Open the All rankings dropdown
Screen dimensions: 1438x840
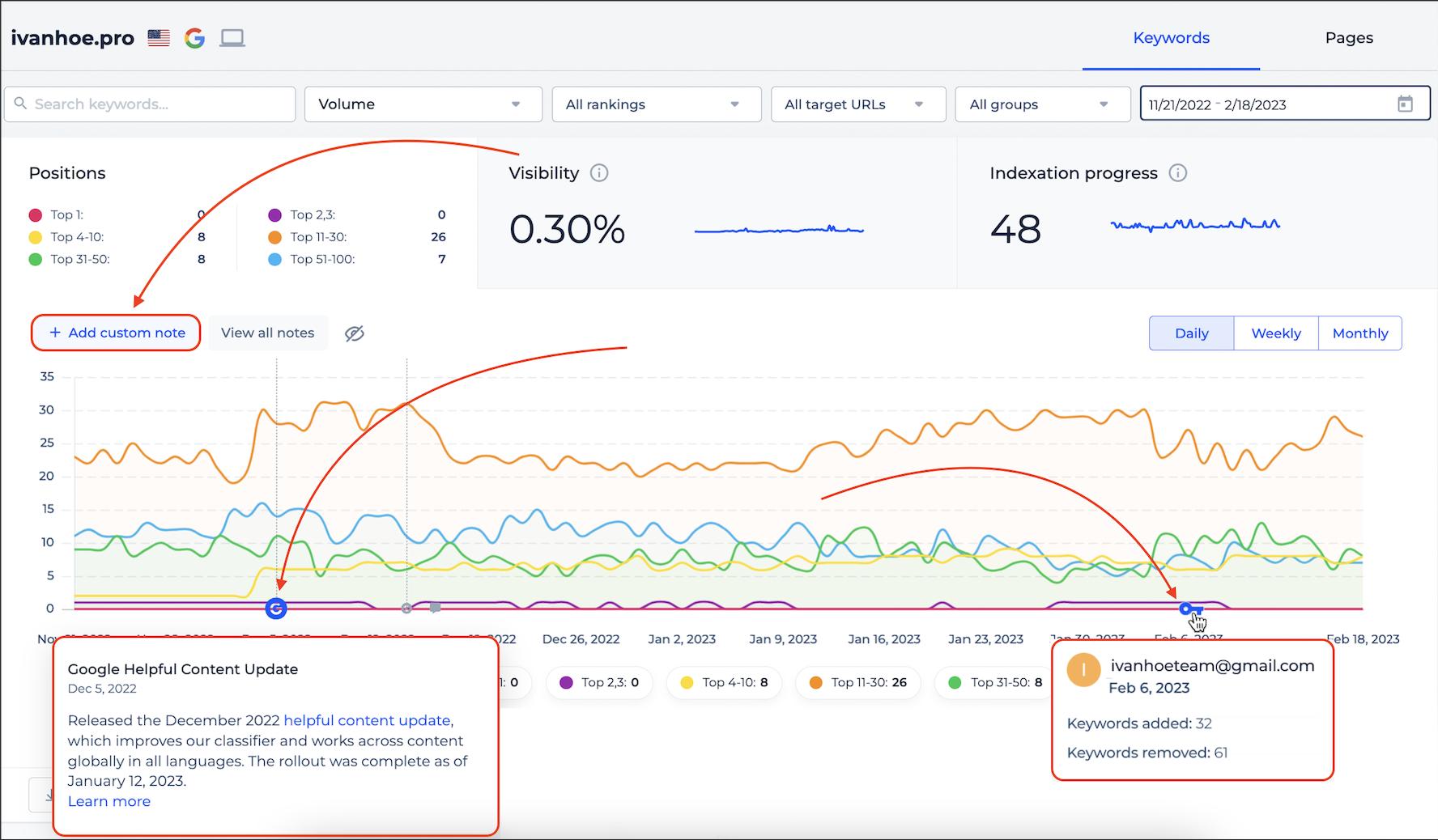[x=657, y=104]
